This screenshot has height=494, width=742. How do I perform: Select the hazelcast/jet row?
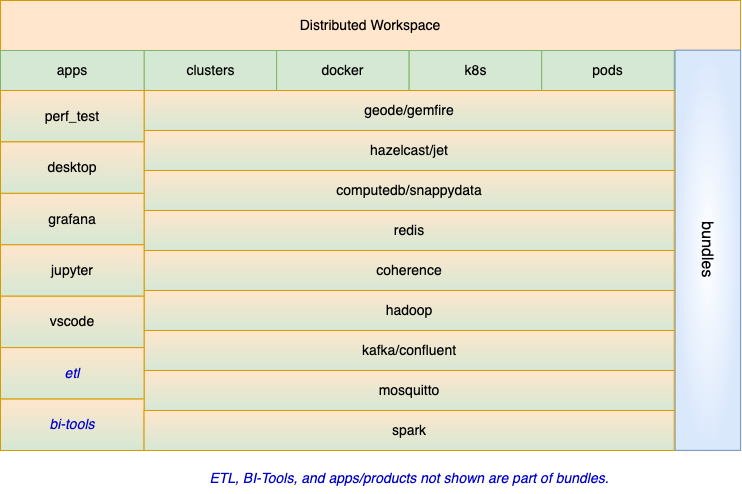coord(409,150)
